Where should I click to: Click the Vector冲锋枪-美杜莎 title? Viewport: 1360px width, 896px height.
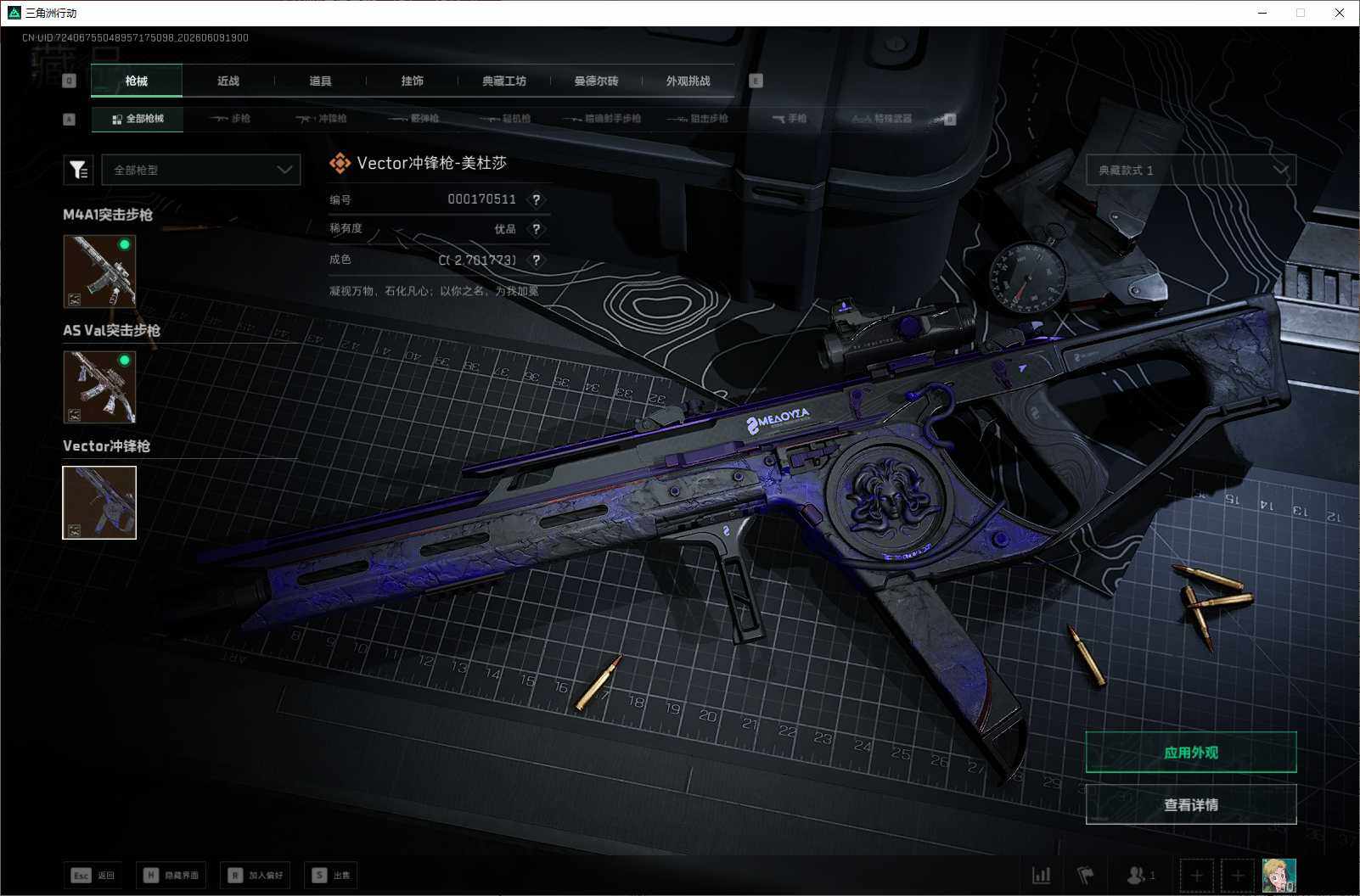point(431,163)
